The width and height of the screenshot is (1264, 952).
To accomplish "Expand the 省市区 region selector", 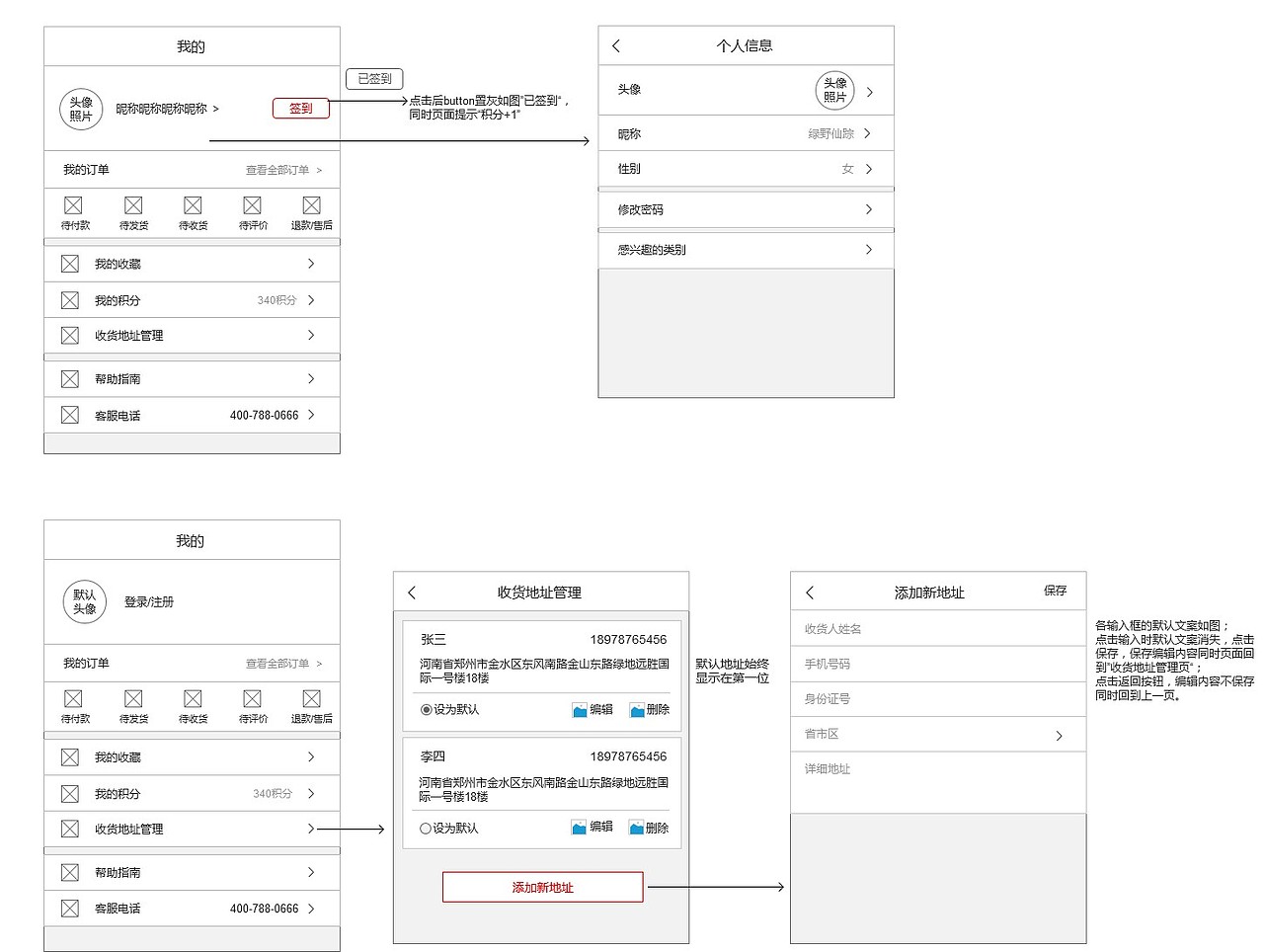I will tap(938, 734).
